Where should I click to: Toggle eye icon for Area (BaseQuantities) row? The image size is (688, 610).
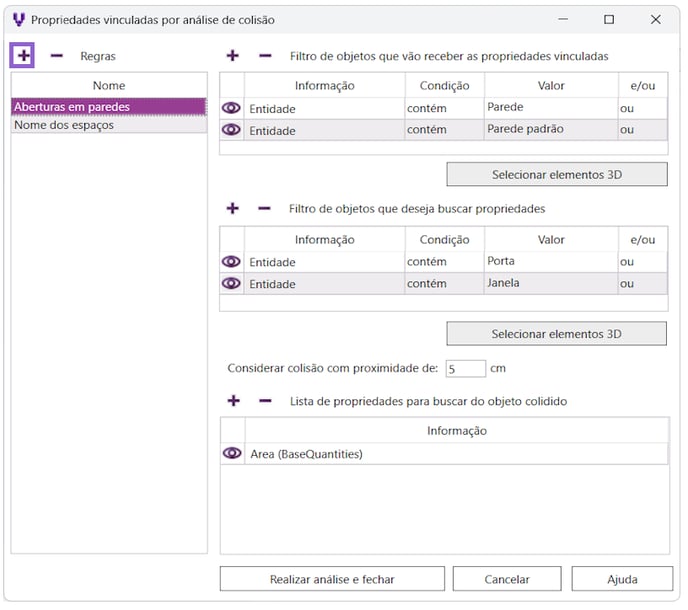tap(232, 453)
